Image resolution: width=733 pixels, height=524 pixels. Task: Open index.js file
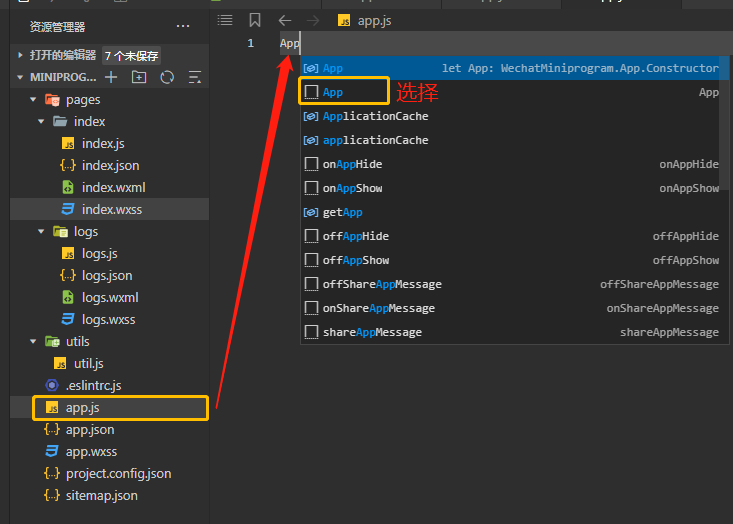point(109,144)
